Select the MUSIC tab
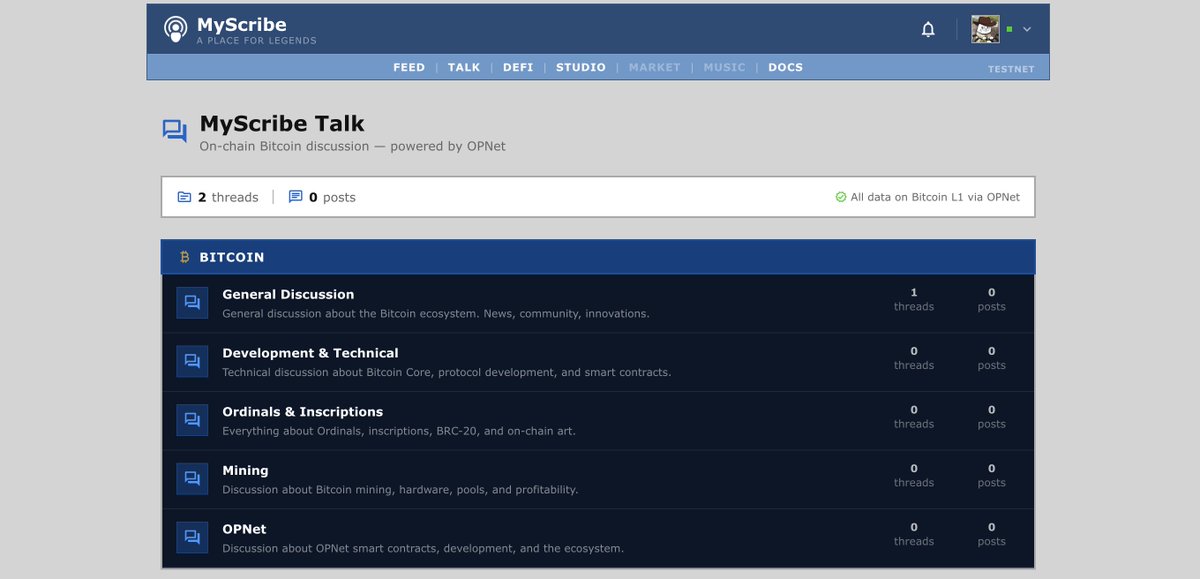This screenshot has height=579, width=1200. [x=724, y=67]
